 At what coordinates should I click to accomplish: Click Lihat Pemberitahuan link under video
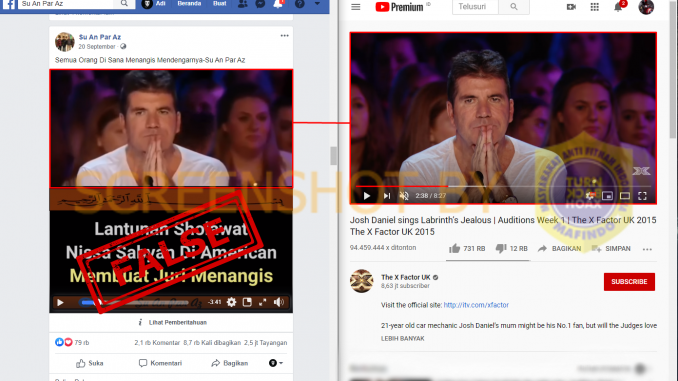coord(178,323)
